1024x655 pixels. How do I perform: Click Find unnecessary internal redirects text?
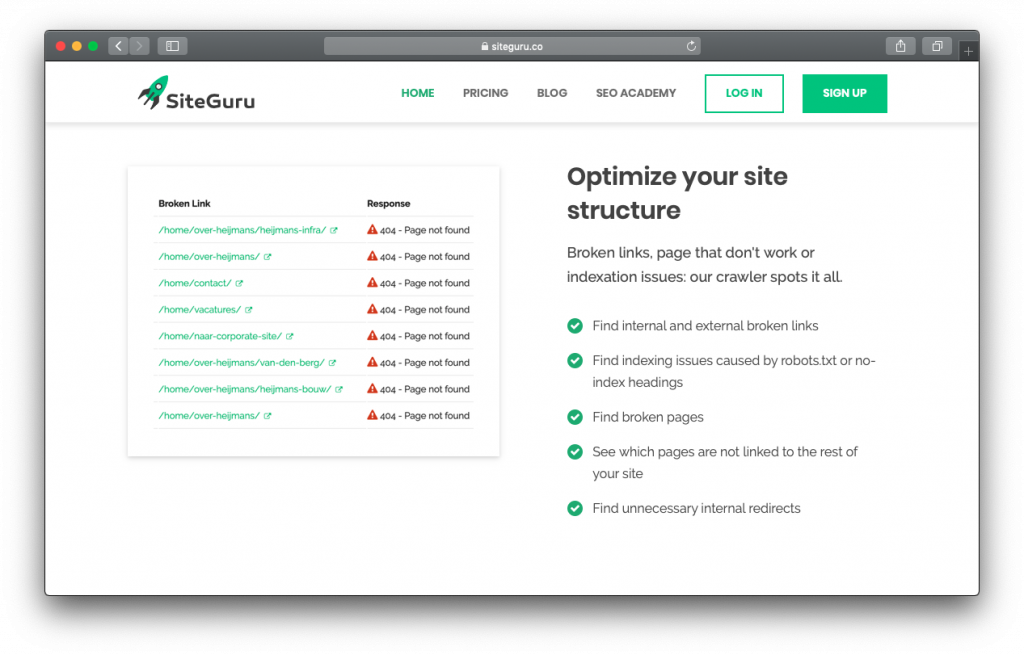click(696, 508)
